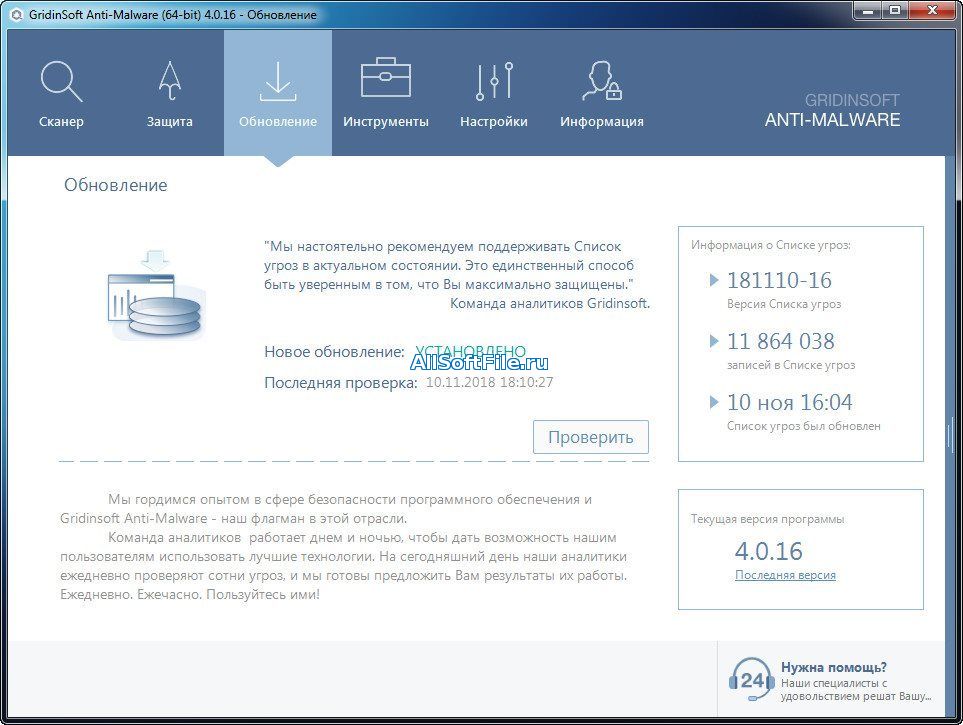The height and width of the screenshot is (725, 963).
Task: Open the Последняя версия link
Action: 785,575
